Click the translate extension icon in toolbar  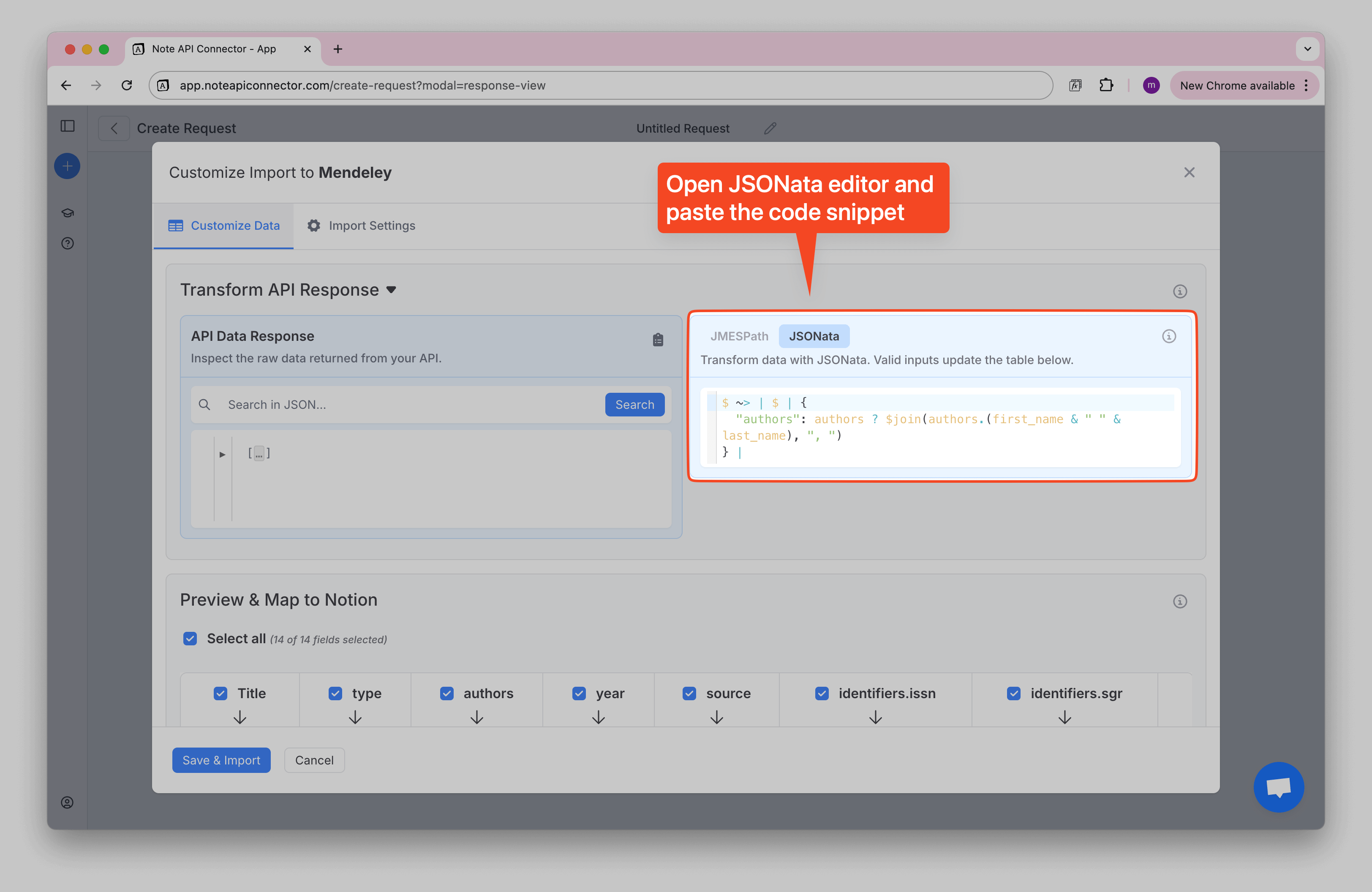(1075, 85)
